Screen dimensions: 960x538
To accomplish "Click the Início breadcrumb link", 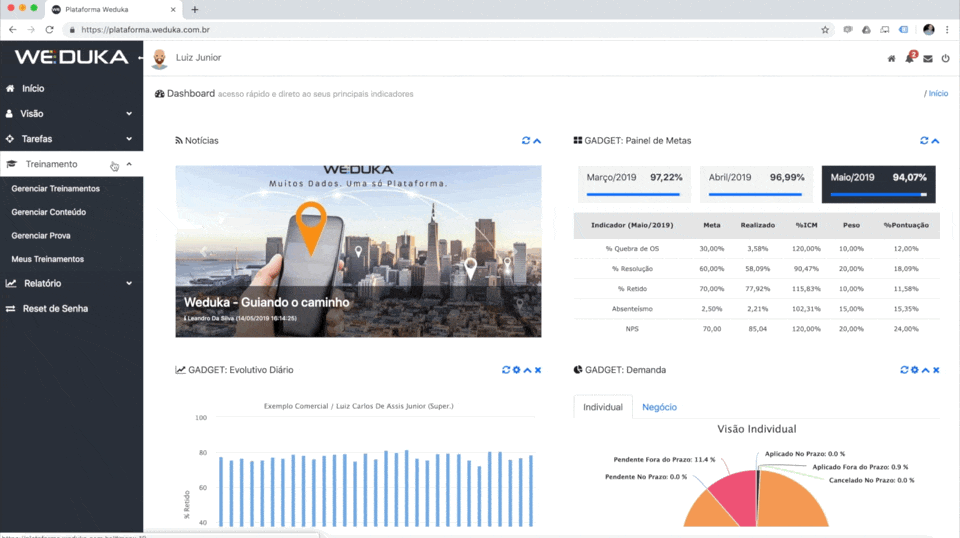I will coord(938,94).
